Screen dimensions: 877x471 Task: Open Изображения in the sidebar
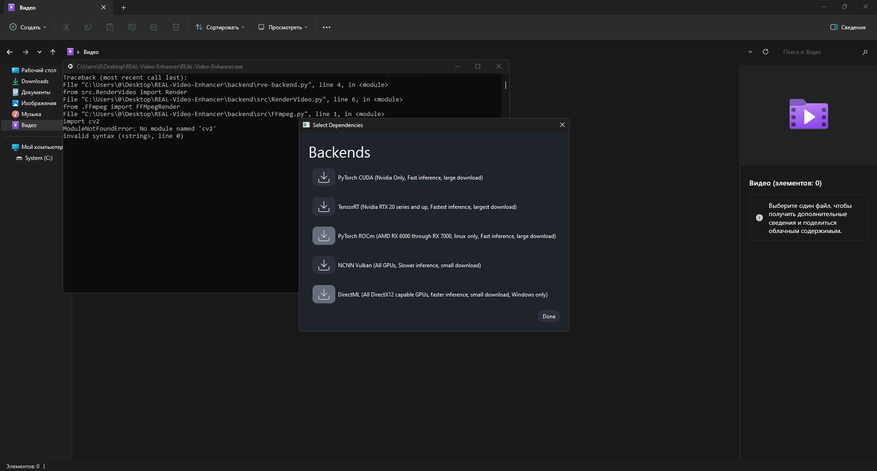[x=35, y=103]
